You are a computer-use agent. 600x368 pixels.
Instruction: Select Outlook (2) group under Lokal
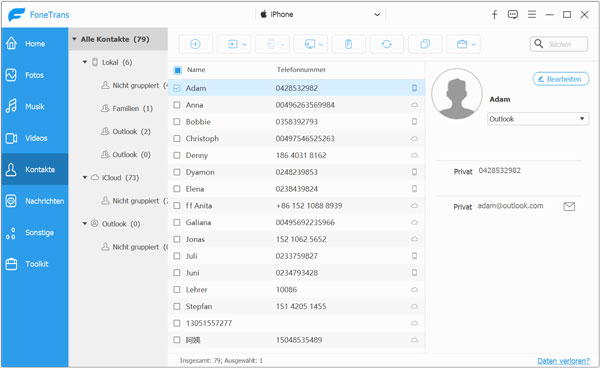126,132
